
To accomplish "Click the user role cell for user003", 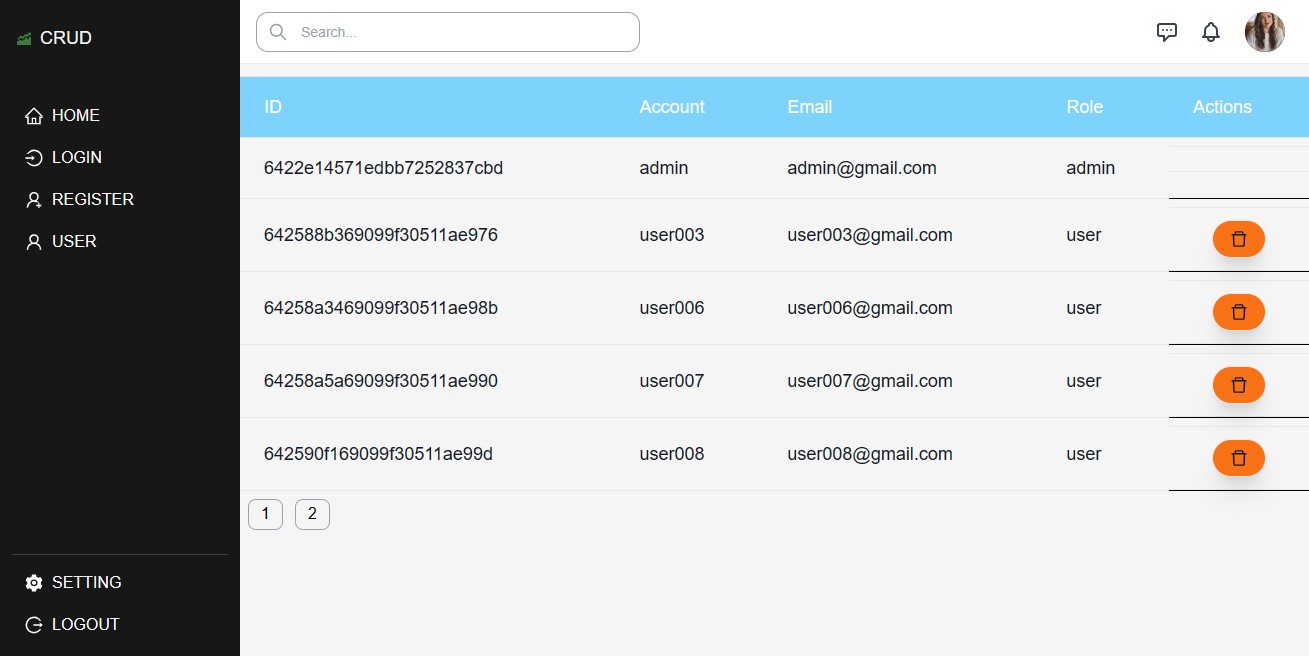I will click(1084, 235).
